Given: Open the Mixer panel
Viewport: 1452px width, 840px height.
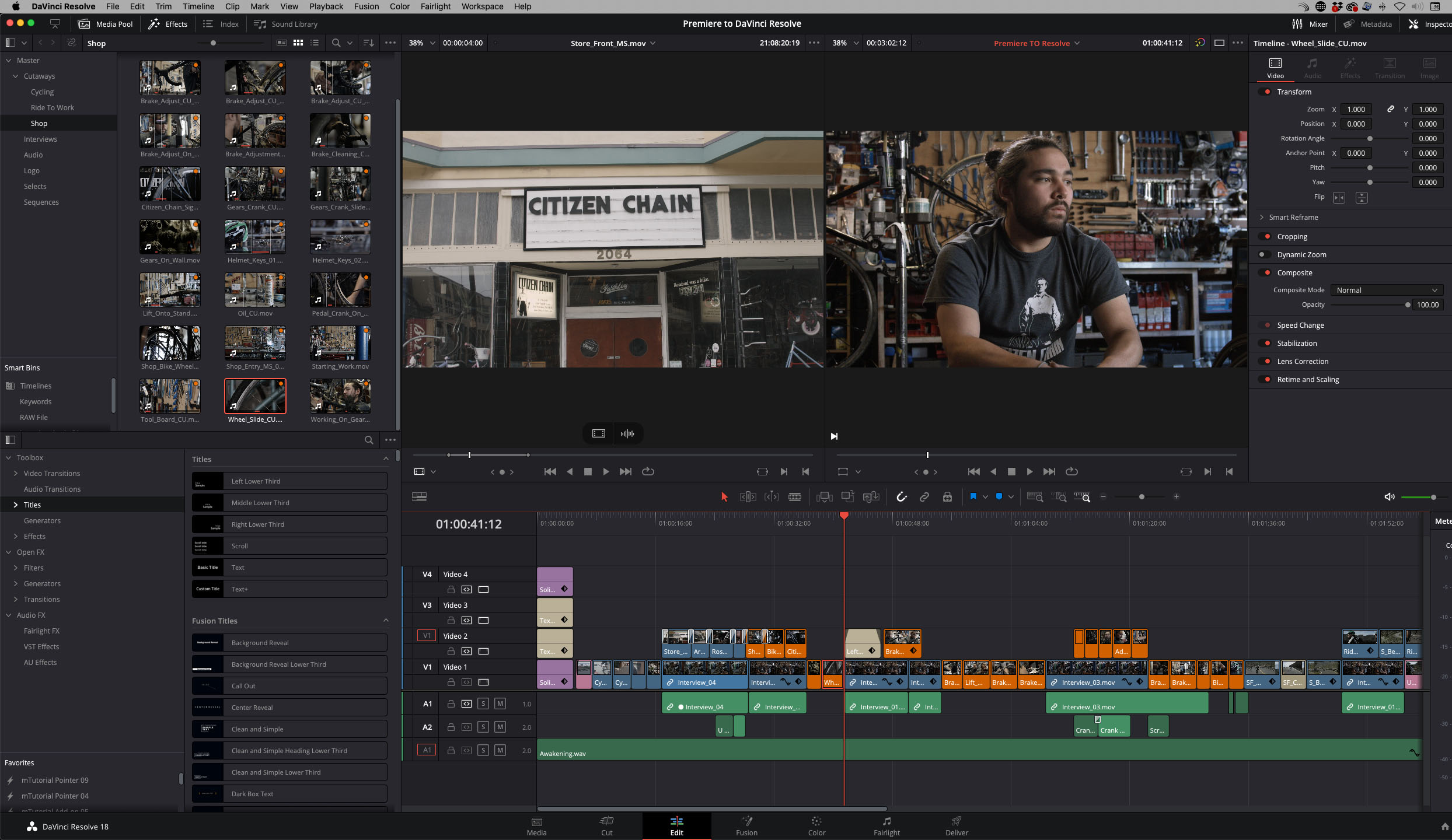Looking at the screenshot, I should click(x=1310, y=24).
